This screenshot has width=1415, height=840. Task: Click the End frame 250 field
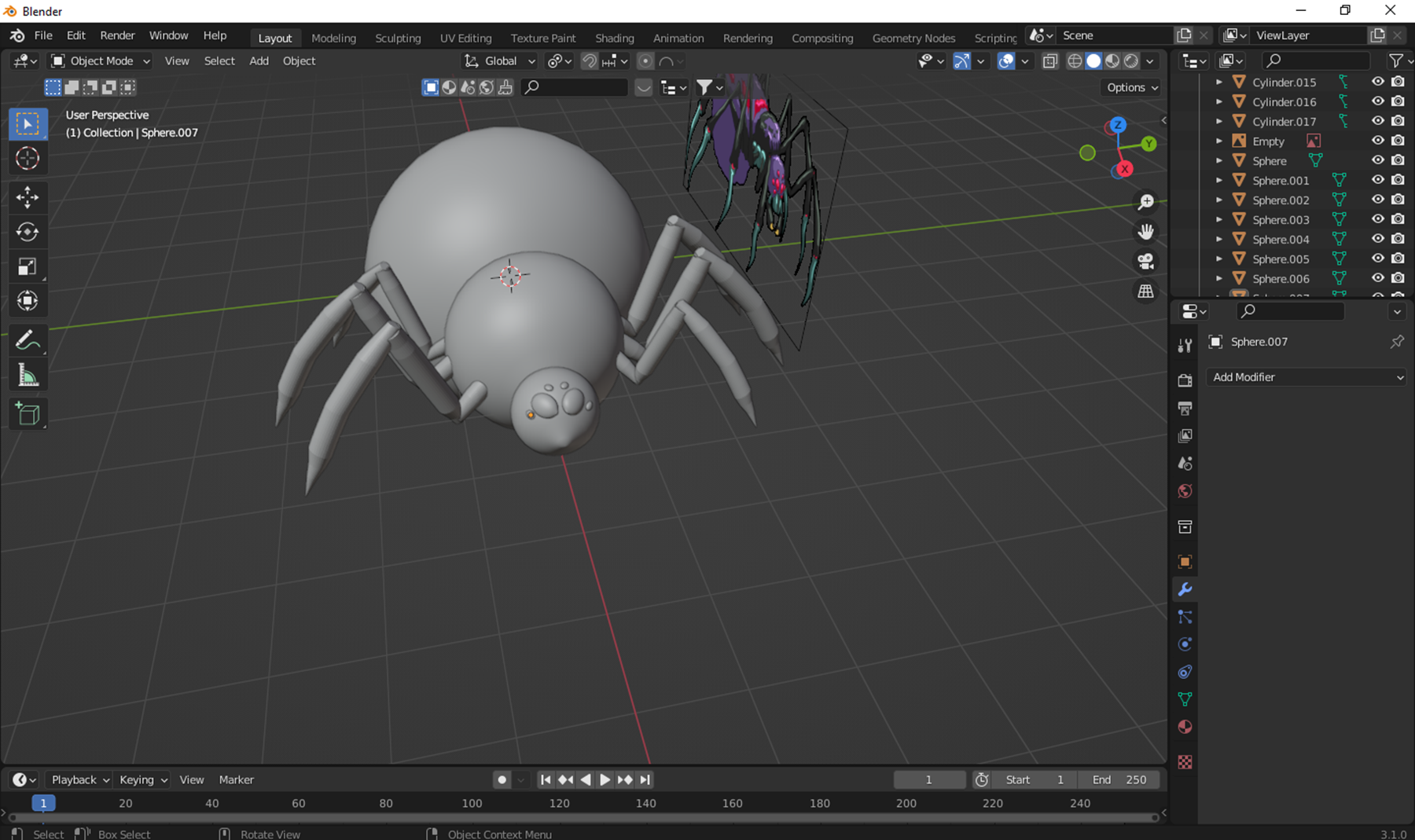[x=1119, y=779]
